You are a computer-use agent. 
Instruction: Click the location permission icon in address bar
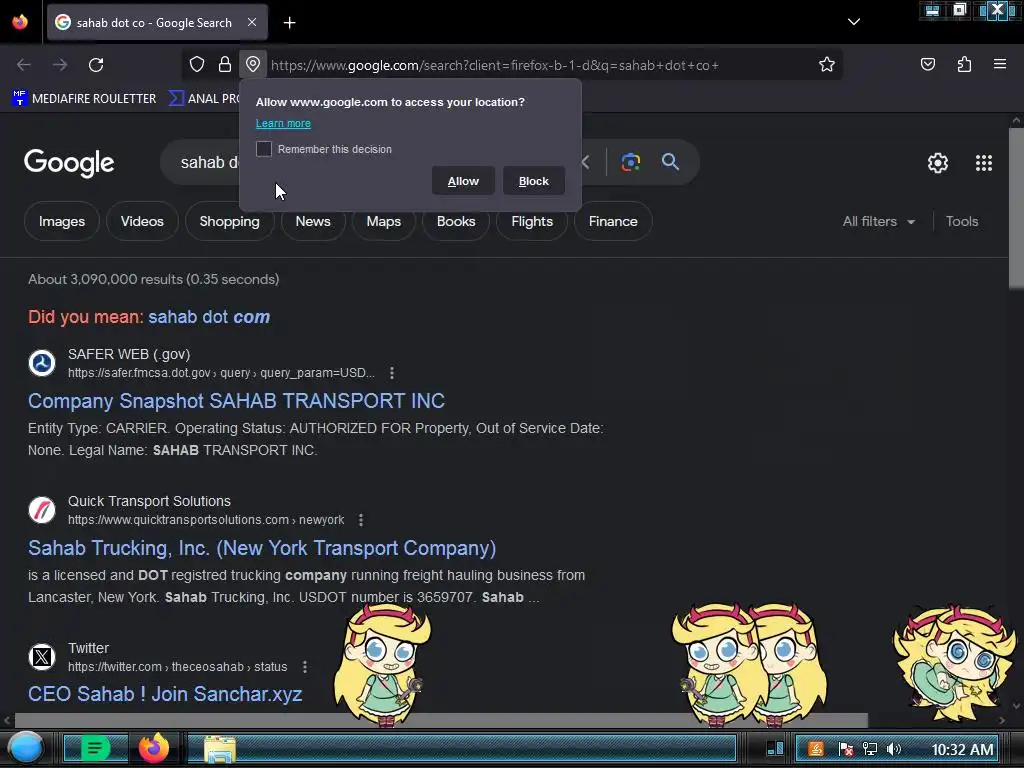pos(253,65)
